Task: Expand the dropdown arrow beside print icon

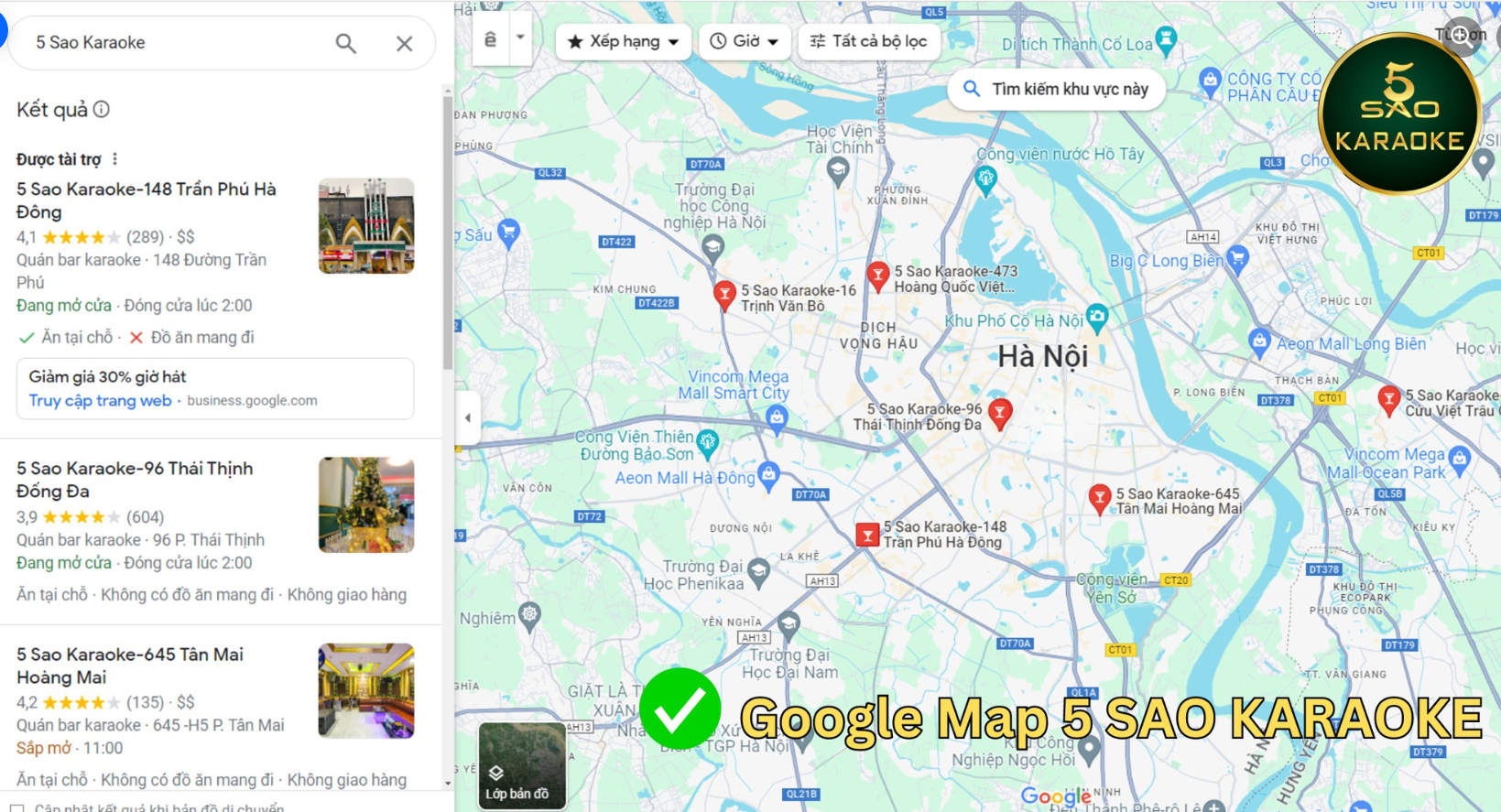Action: [x=520, y=38]
